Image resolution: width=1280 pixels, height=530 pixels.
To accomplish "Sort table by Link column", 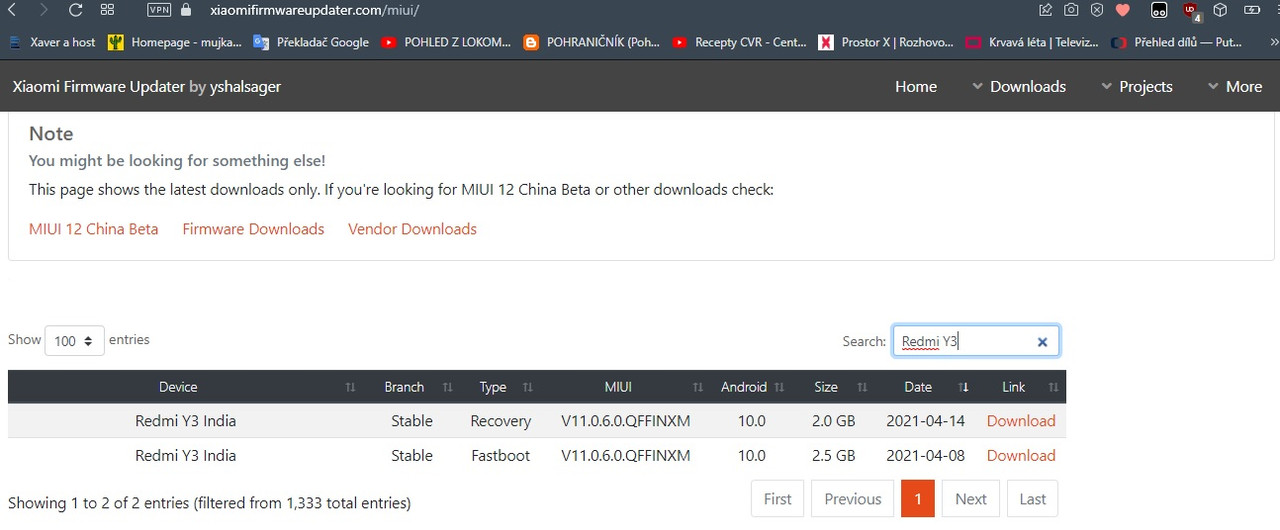I will point(1021,387).
